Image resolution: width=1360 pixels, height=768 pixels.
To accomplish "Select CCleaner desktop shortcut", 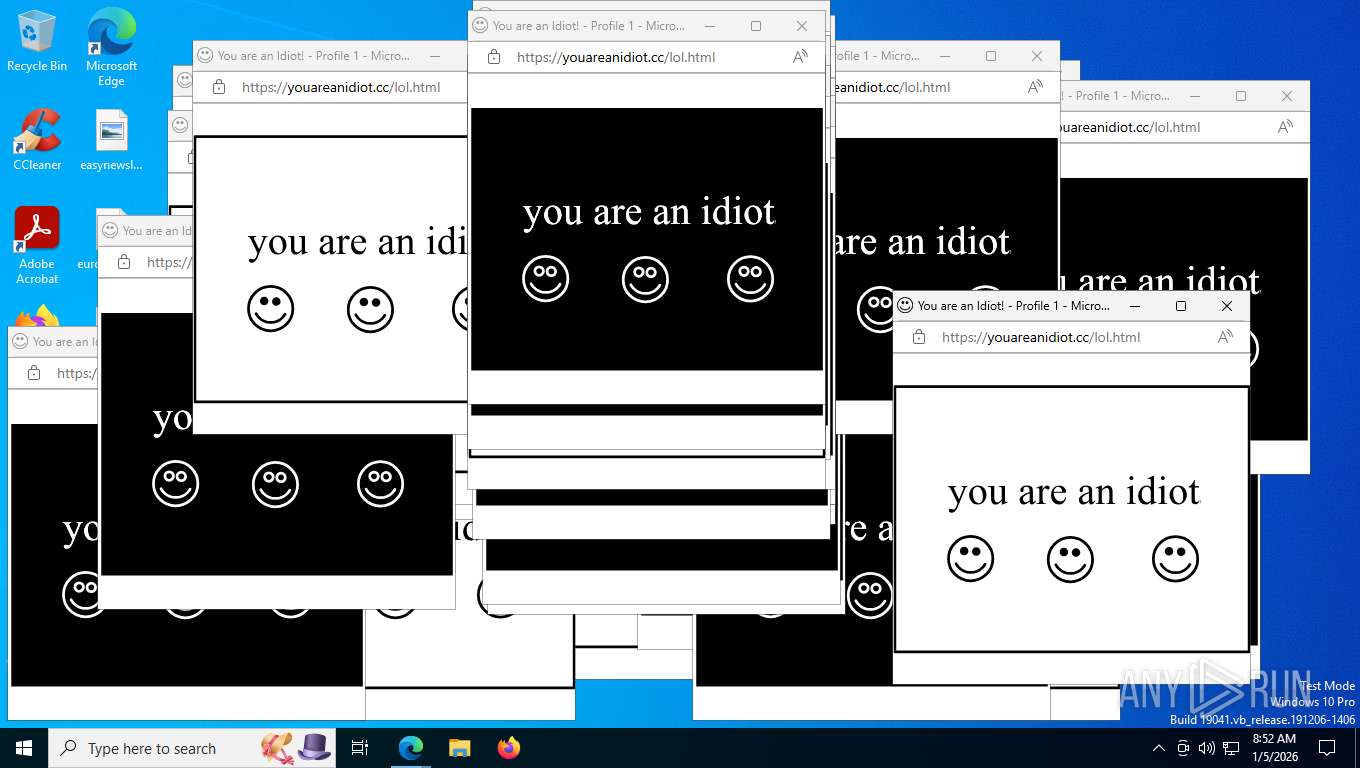I will click(37, 139).
